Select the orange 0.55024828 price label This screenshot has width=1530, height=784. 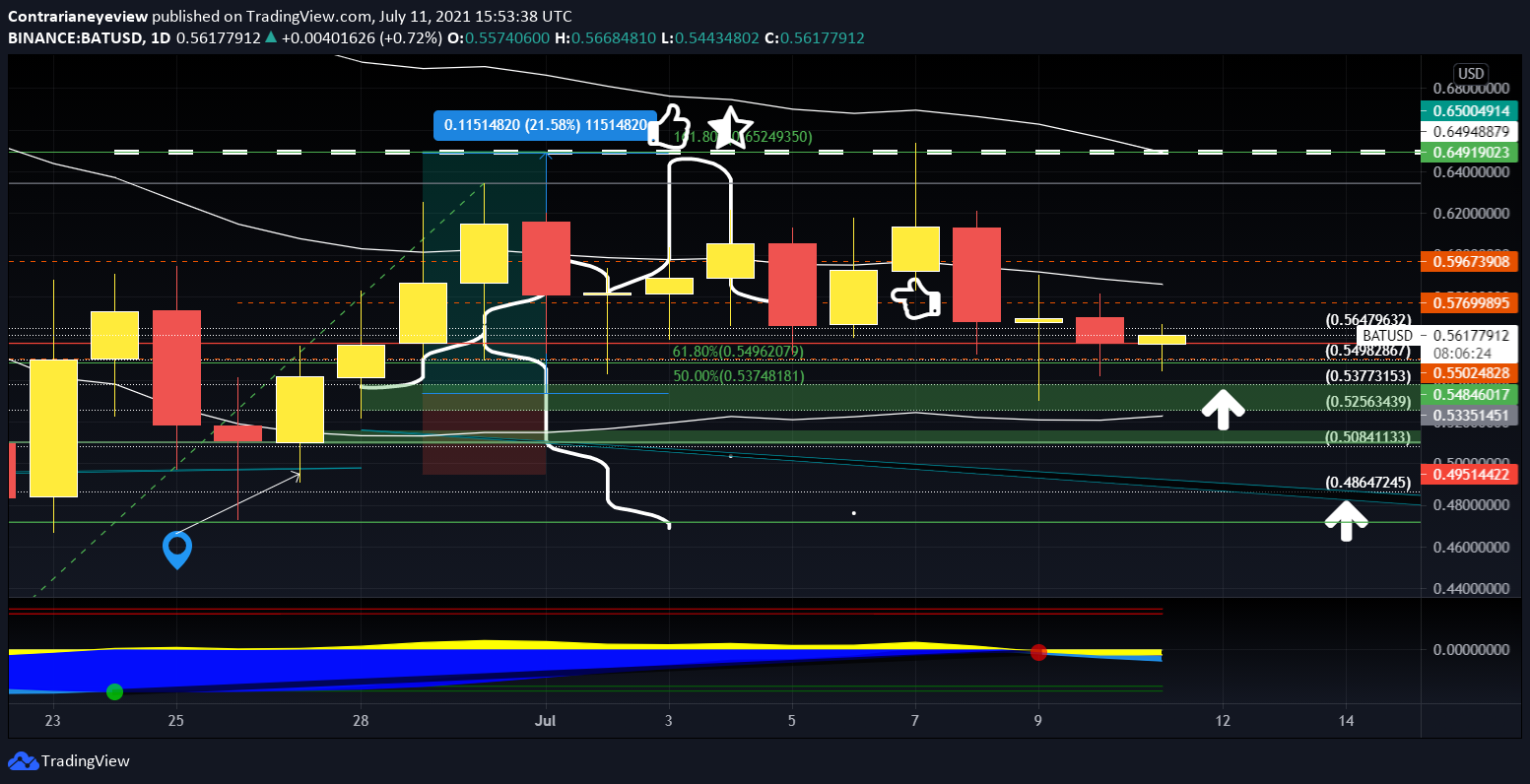1471,373
